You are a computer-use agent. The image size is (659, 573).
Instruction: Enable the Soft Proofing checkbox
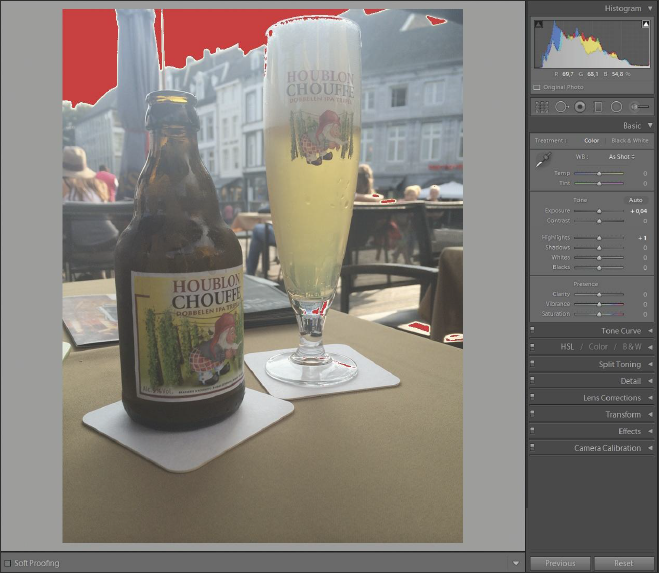[7, 563]
